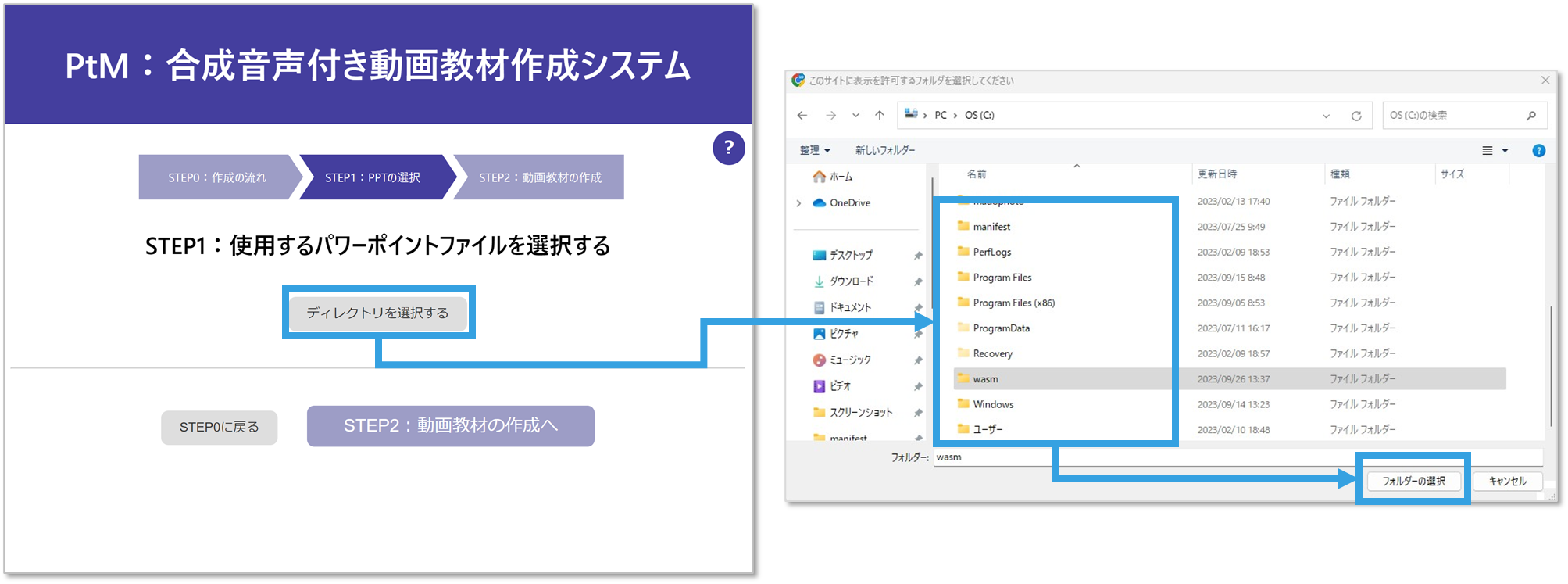The image size is (1568, 584).
Task: Expand the OneDrive tree node chevron
Action: point(798,203)
